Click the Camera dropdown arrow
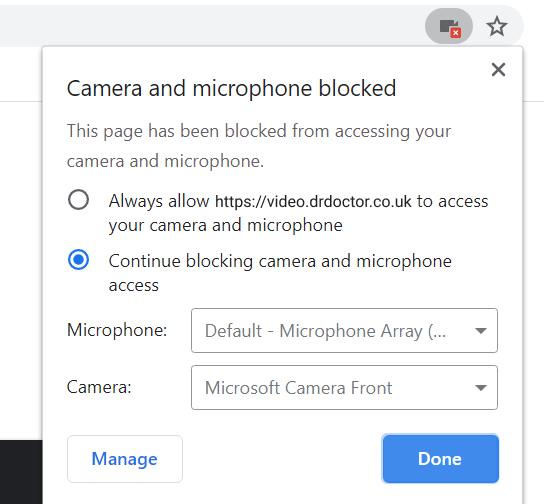544x504 pixels. tap(481, 388)
